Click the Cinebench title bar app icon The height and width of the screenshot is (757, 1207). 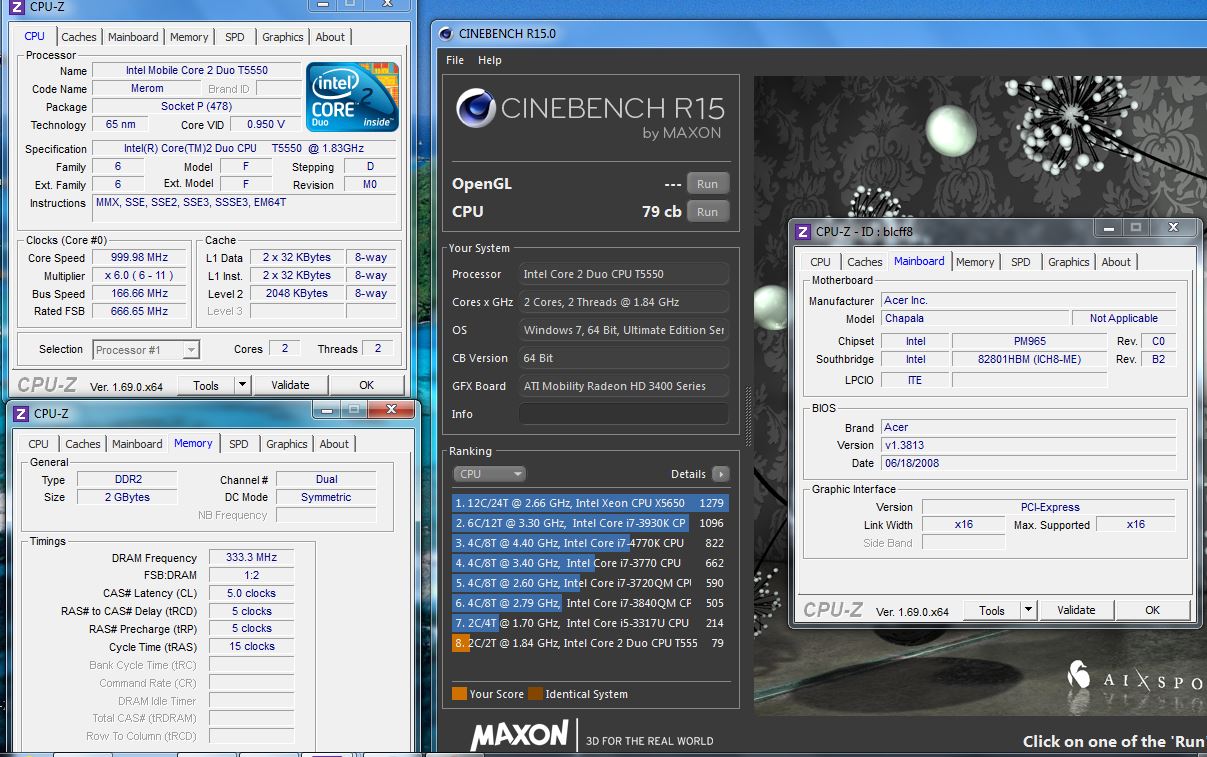coord(446,33)
